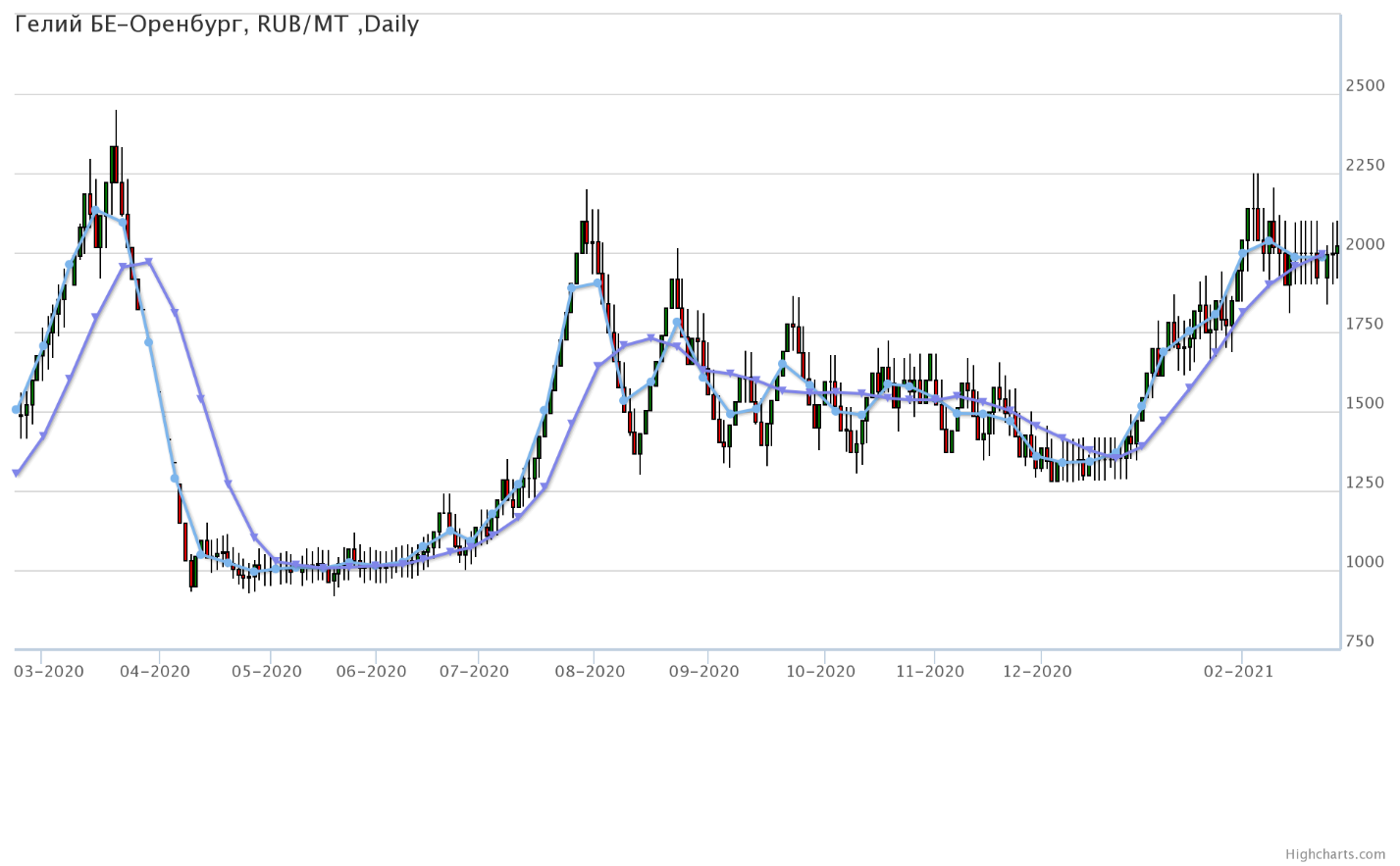Image resolution: width=1400 pixels, height=866 pixels.
Task: Select the 05-2020 date axis label
Action: (x=268, y=671)
